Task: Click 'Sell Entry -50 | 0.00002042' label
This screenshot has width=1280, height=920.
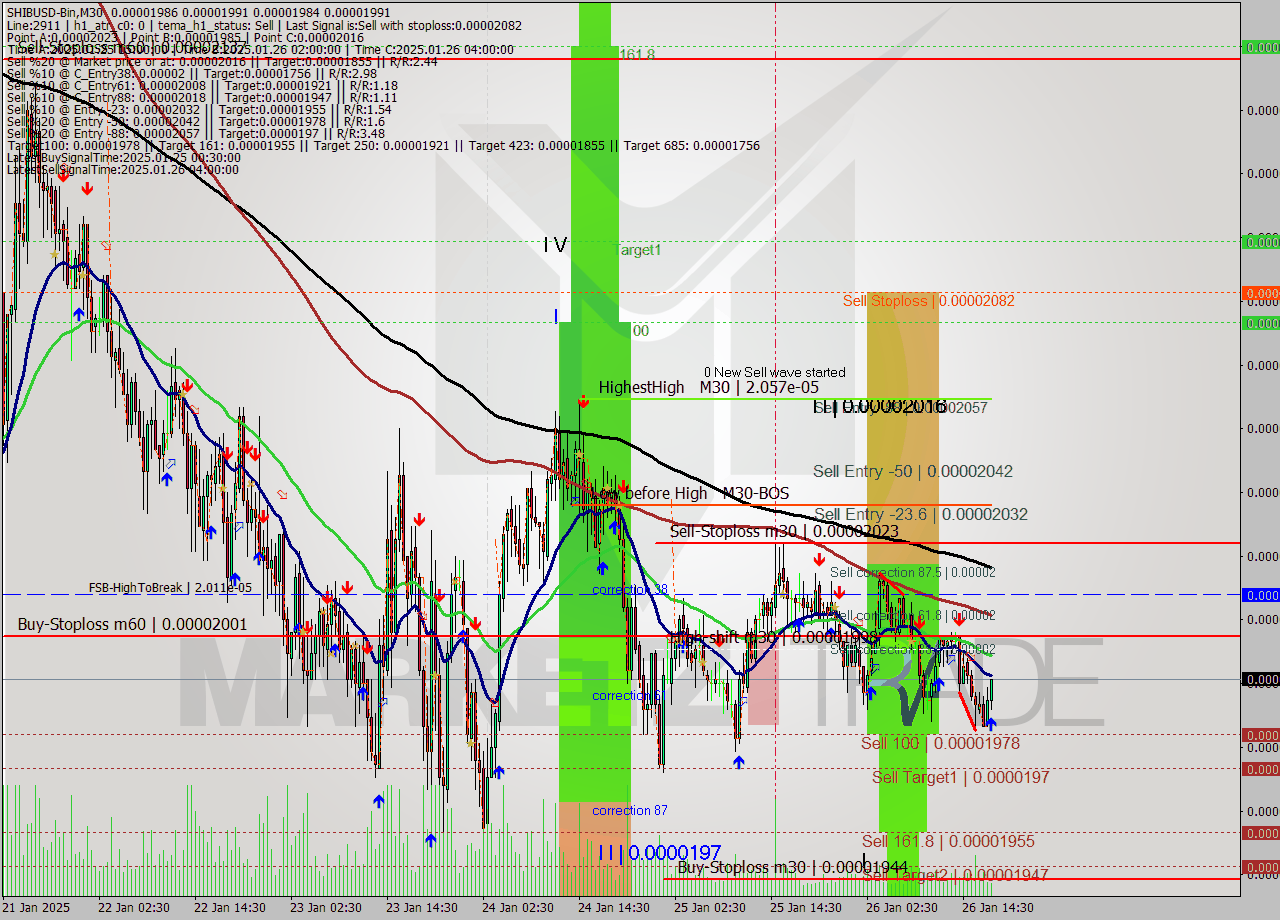Action: [x=913, y=471]
